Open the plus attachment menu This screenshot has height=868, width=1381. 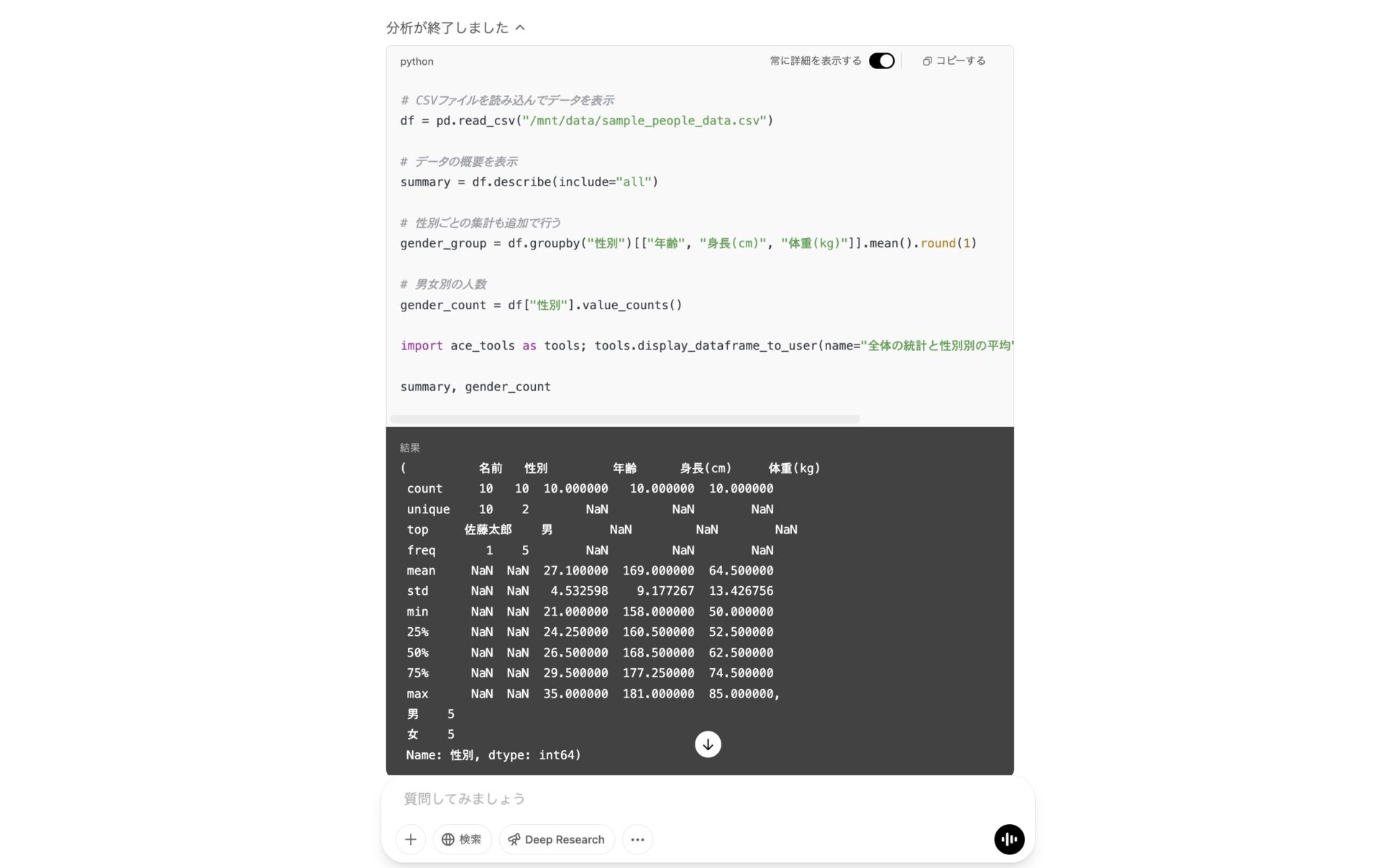point(411,839)
